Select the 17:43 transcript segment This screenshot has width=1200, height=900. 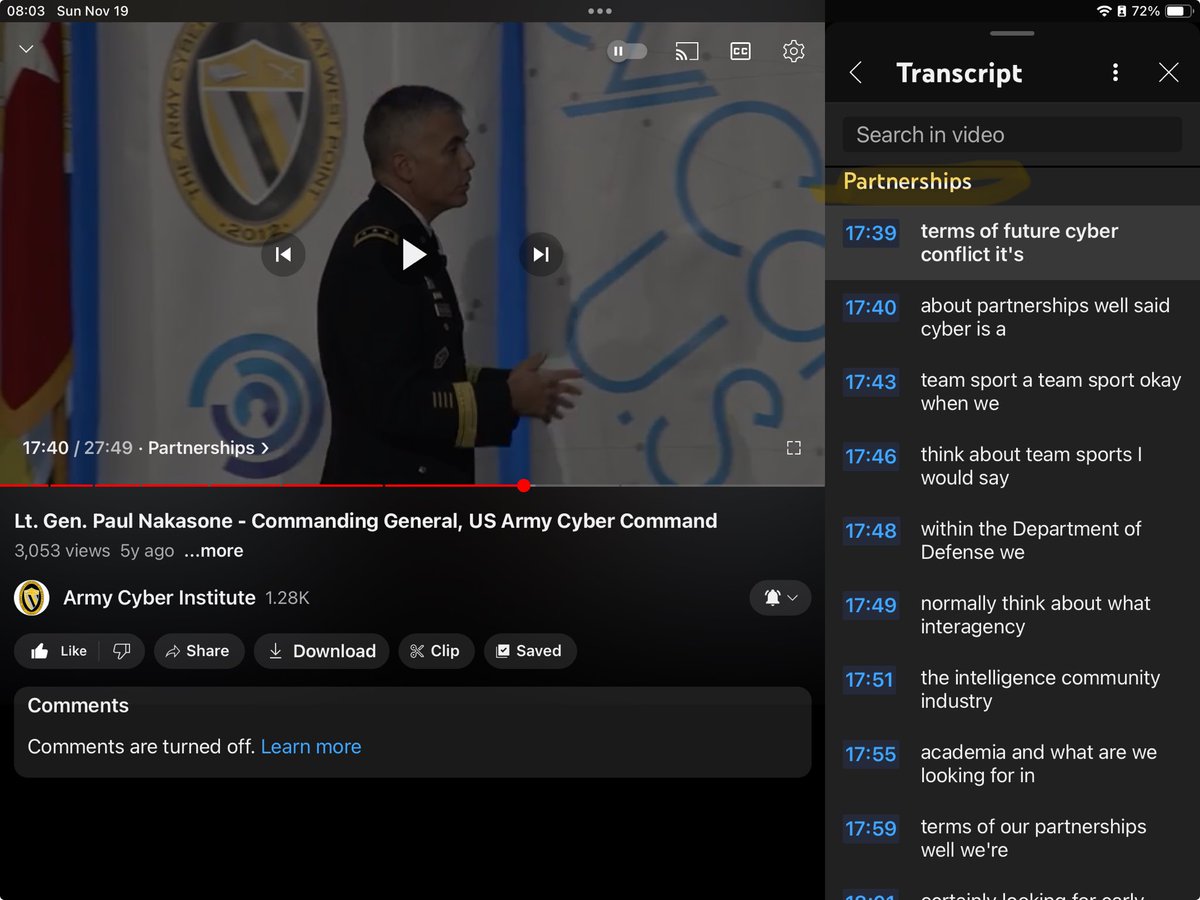click(1012, 392)
